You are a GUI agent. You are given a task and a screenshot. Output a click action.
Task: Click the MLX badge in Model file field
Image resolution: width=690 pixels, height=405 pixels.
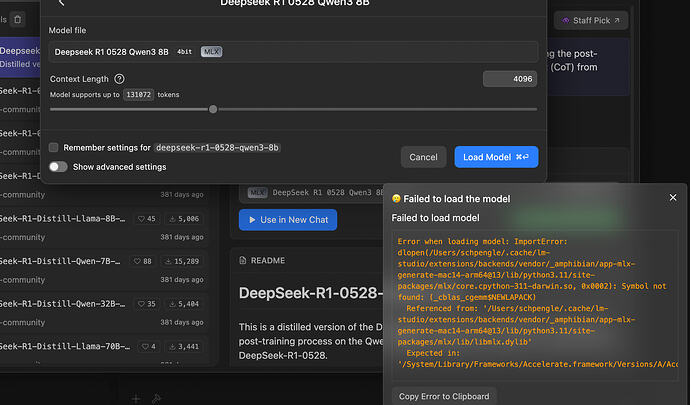[211, 52]
